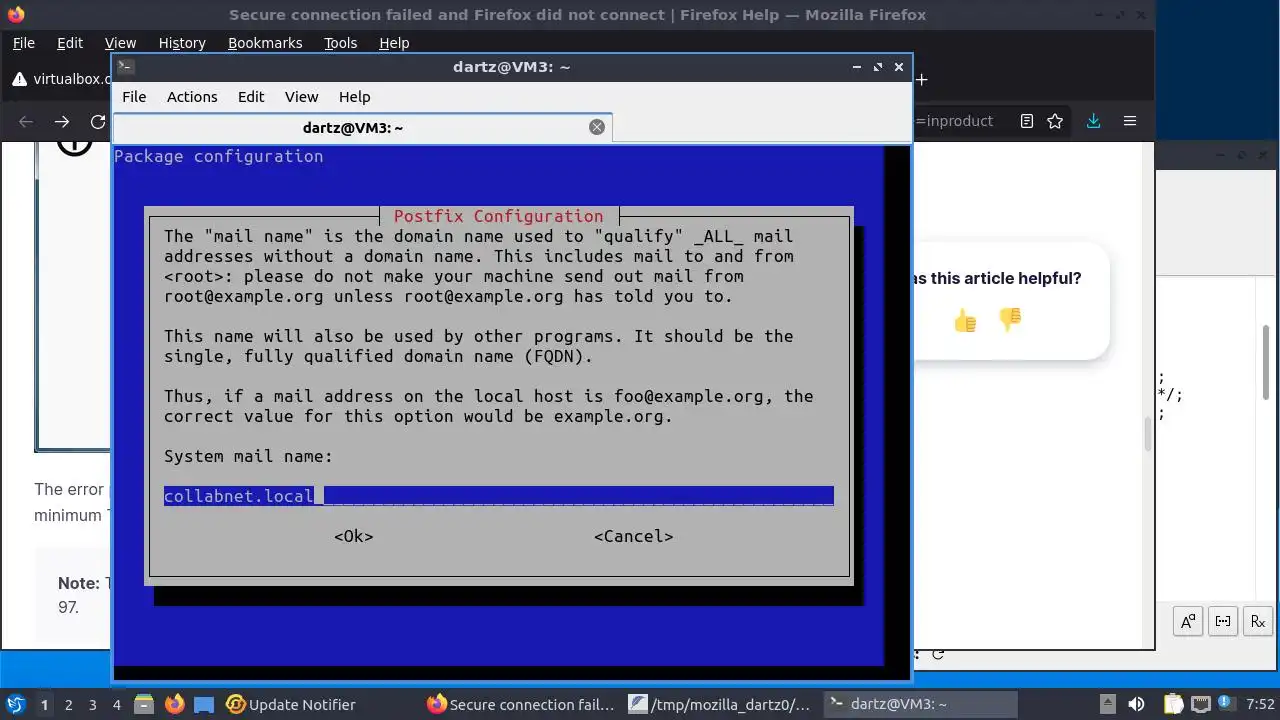Open terminal View menu

tap(301, 97)
